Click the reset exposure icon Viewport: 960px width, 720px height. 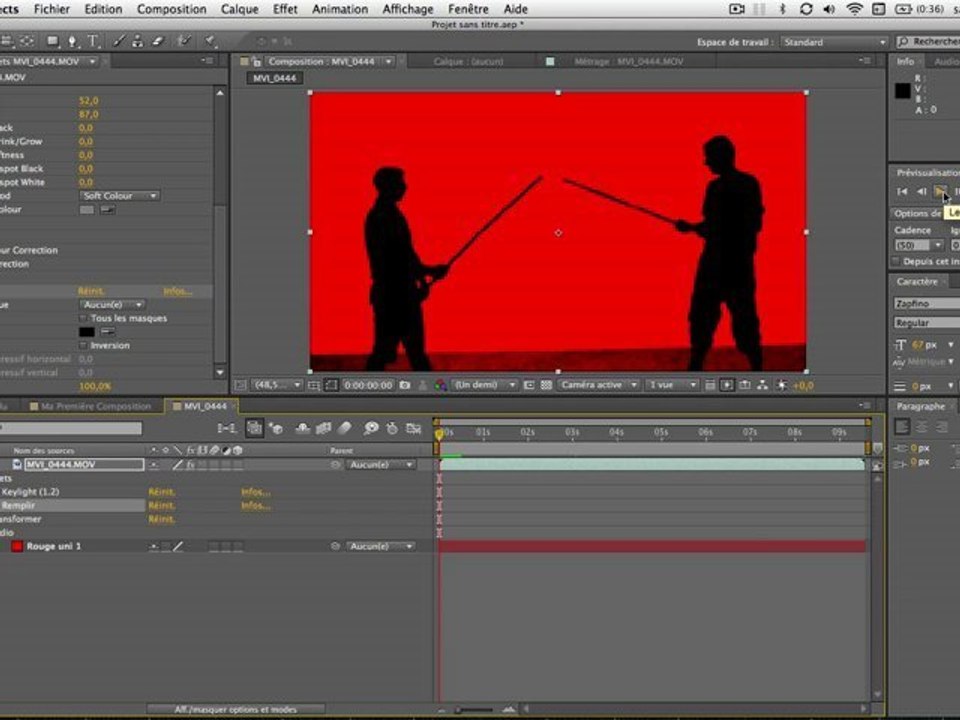tap(782, 385)
